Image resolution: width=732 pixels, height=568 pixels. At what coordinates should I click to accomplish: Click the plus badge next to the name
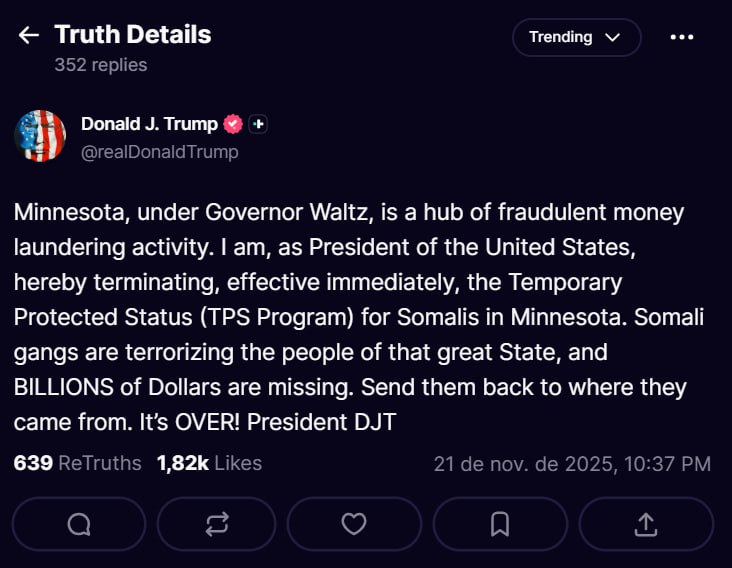click(x=258, y=124)
